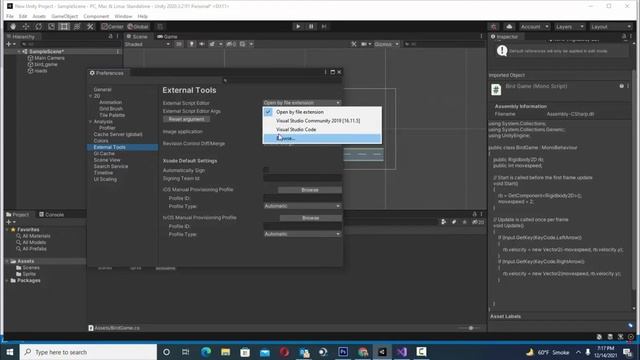The height and width of the screenshot is (360, 640).
Task: Select Scene View in Preferences sidebar
Action: tap(107, 160)
